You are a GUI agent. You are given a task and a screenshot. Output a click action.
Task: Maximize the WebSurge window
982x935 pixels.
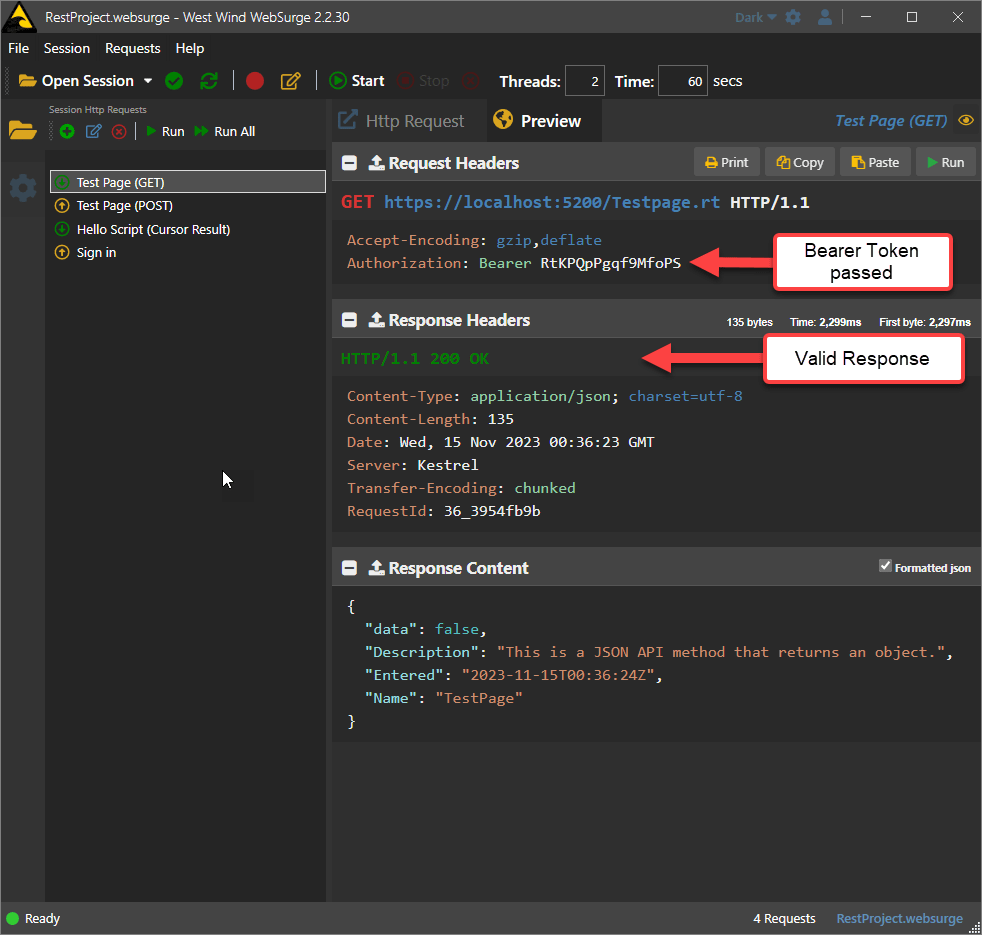tap(912, 17)
